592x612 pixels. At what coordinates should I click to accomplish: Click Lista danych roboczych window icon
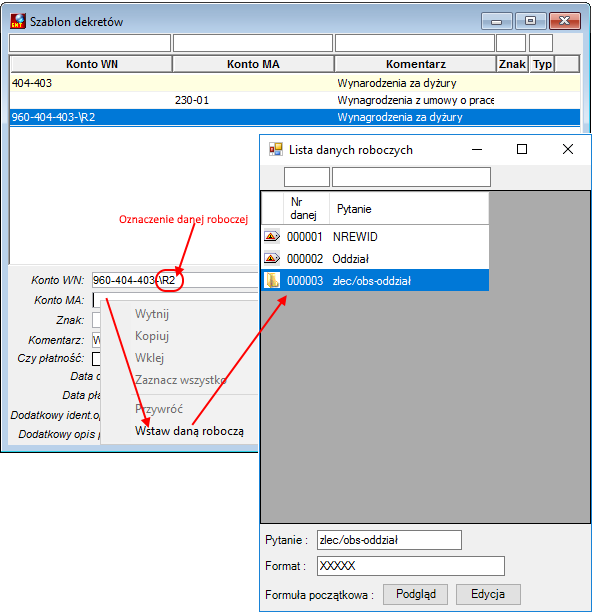pyautogui.click(x=276, y=149)
